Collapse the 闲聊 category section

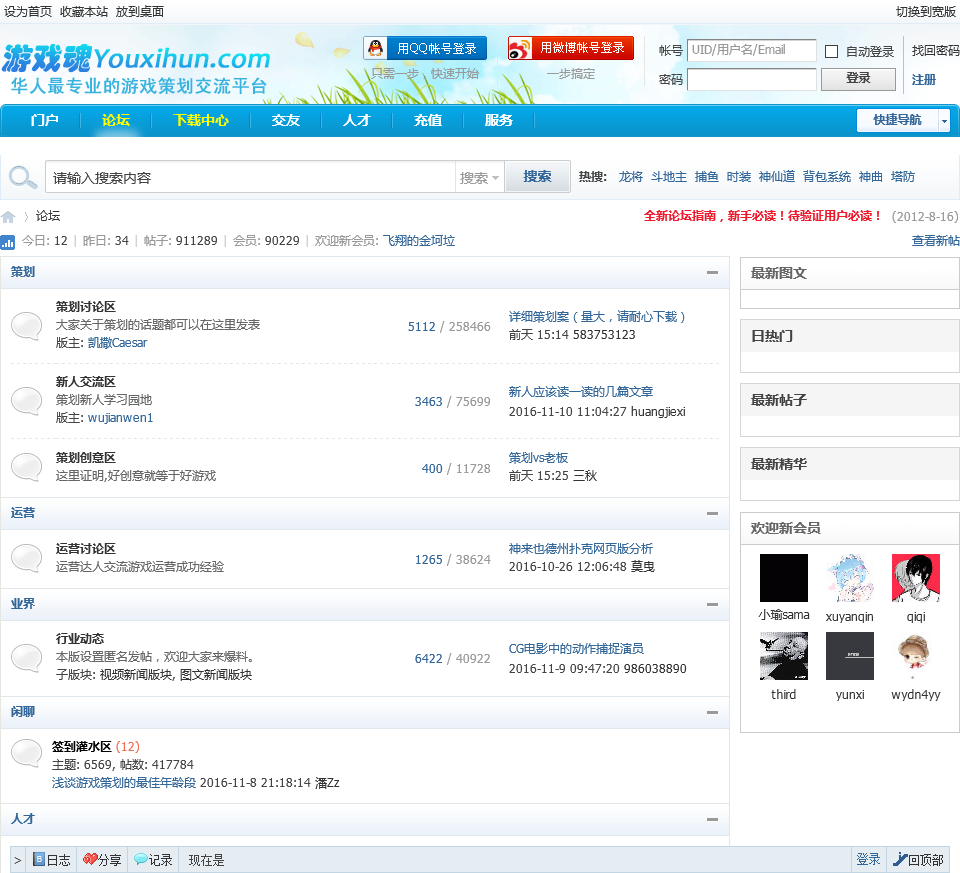[712, 712]
